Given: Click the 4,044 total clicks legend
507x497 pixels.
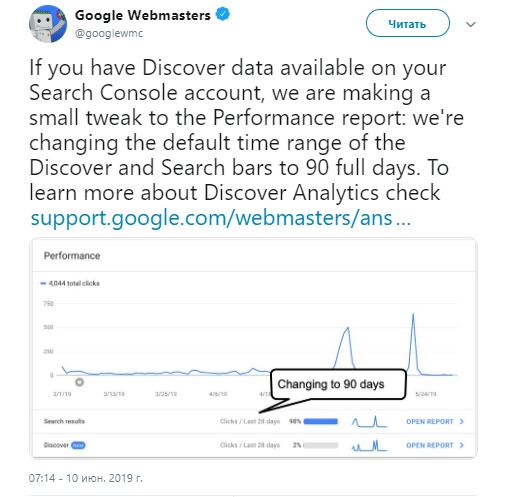Looking at the screenshot, I should pyautogui.click(x=70, y=283).
